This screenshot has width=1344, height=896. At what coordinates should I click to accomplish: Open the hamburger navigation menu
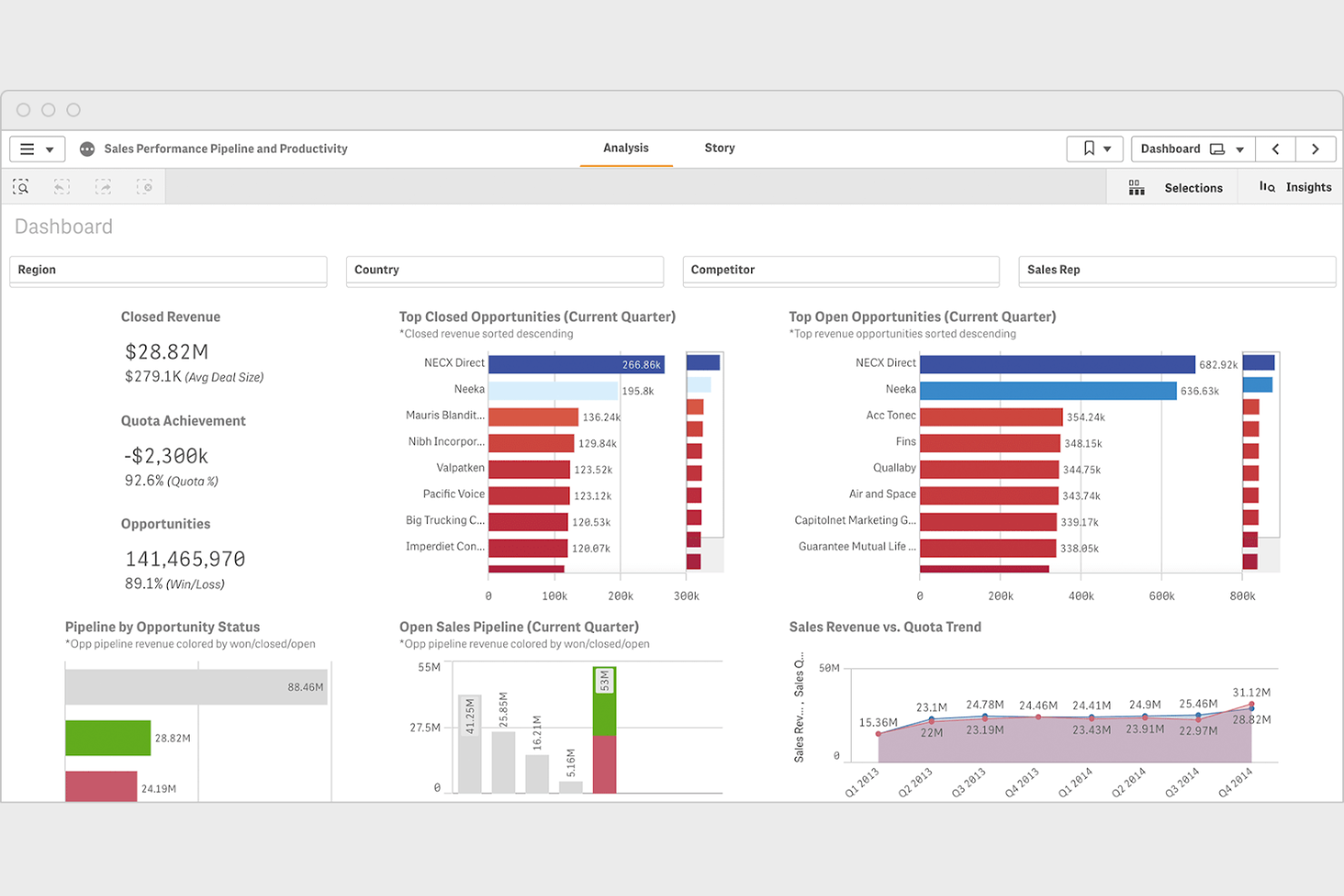pyautogui.click(x=27, y=149)
